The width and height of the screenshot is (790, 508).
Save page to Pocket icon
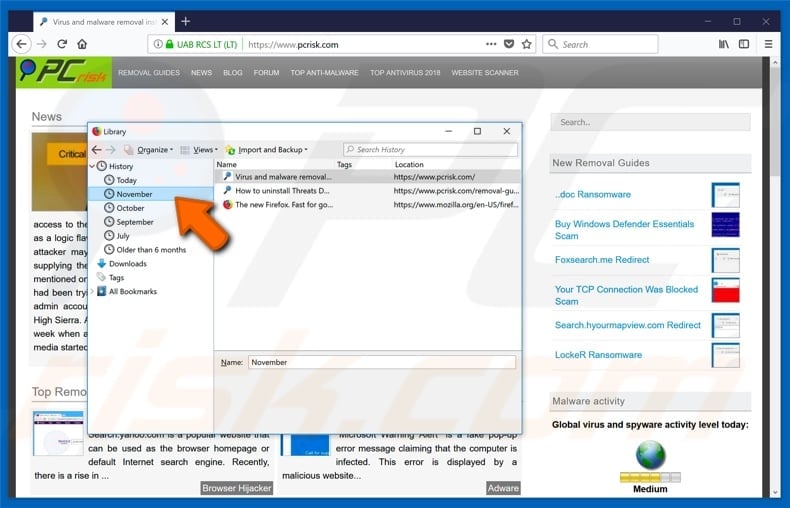(x=509, y=44)
